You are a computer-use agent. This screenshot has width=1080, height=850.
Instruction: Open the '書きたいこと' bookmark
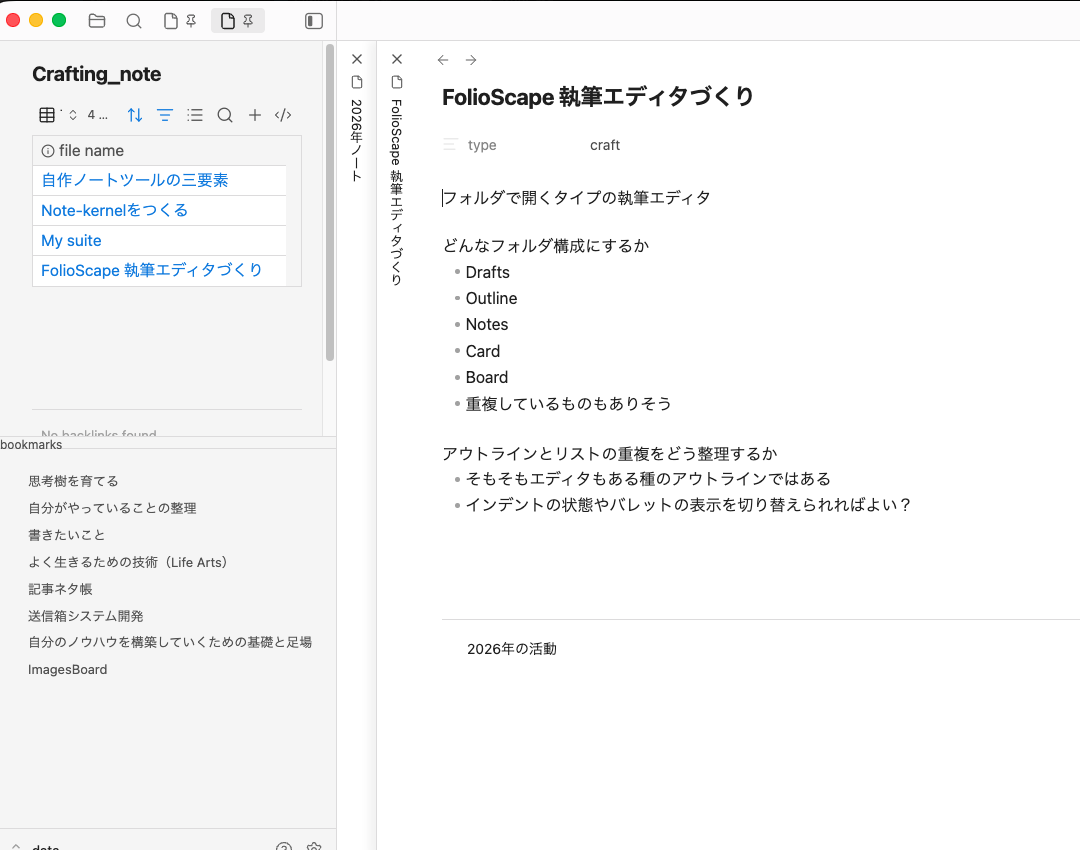(x=67, y=535)
